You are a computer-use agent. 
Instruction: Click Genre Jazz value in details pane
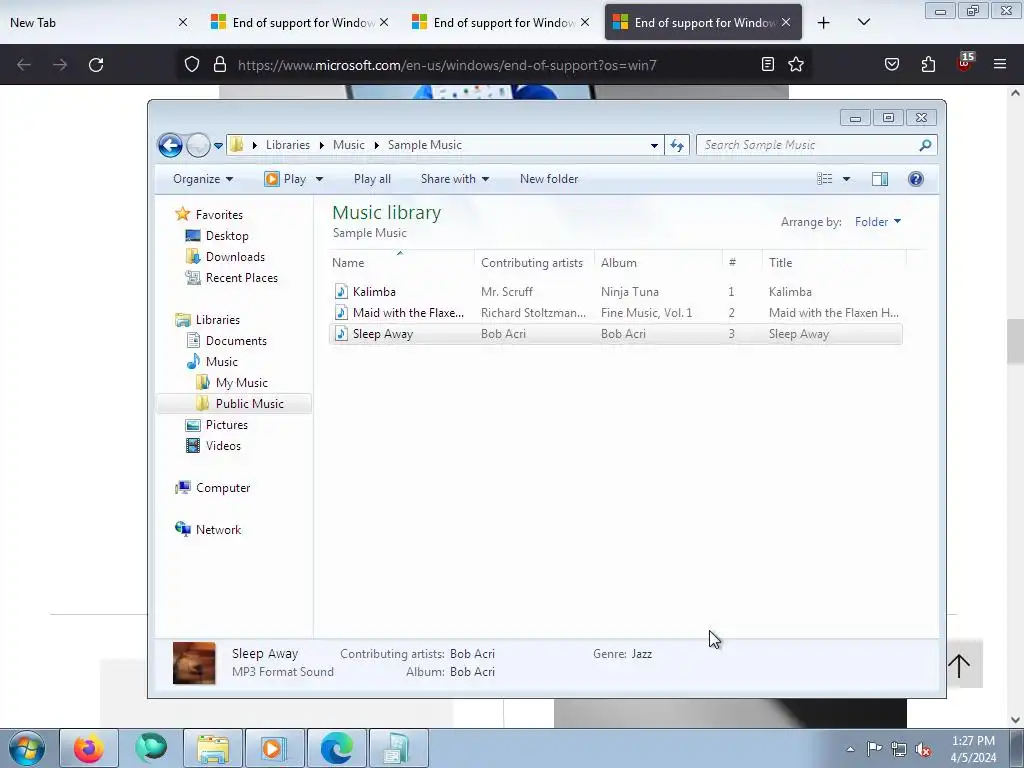641,654
